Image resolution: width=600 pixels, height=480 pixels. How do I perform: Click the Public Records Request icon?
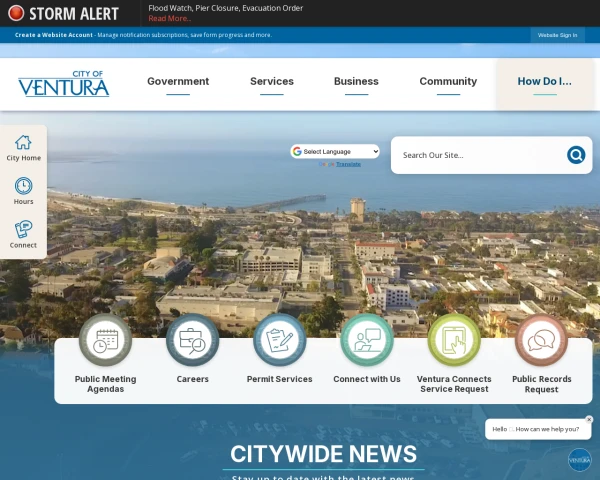[541, 340]
